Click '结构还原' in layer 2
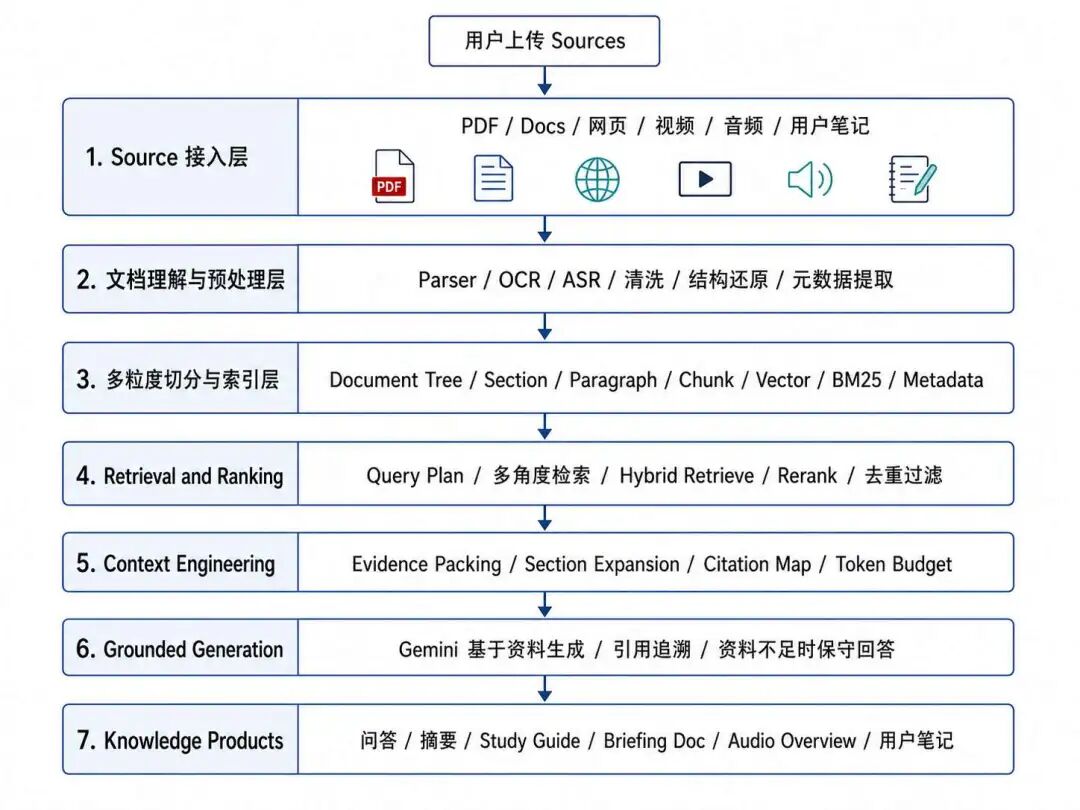 pyautogui.click(x=727, y=280)
